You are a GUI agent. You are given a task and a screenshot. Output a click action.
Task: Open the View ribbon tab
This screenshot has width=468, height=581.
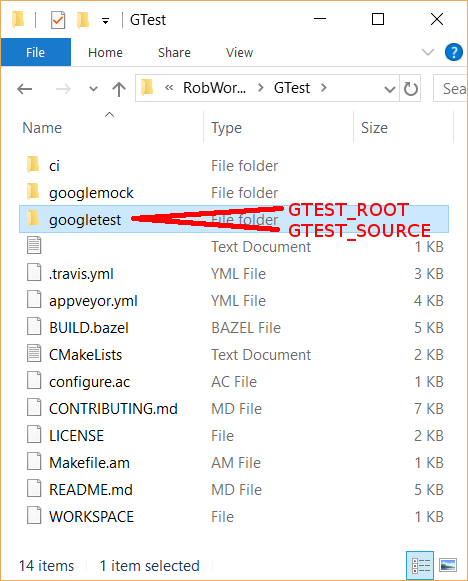click(239, 53)
